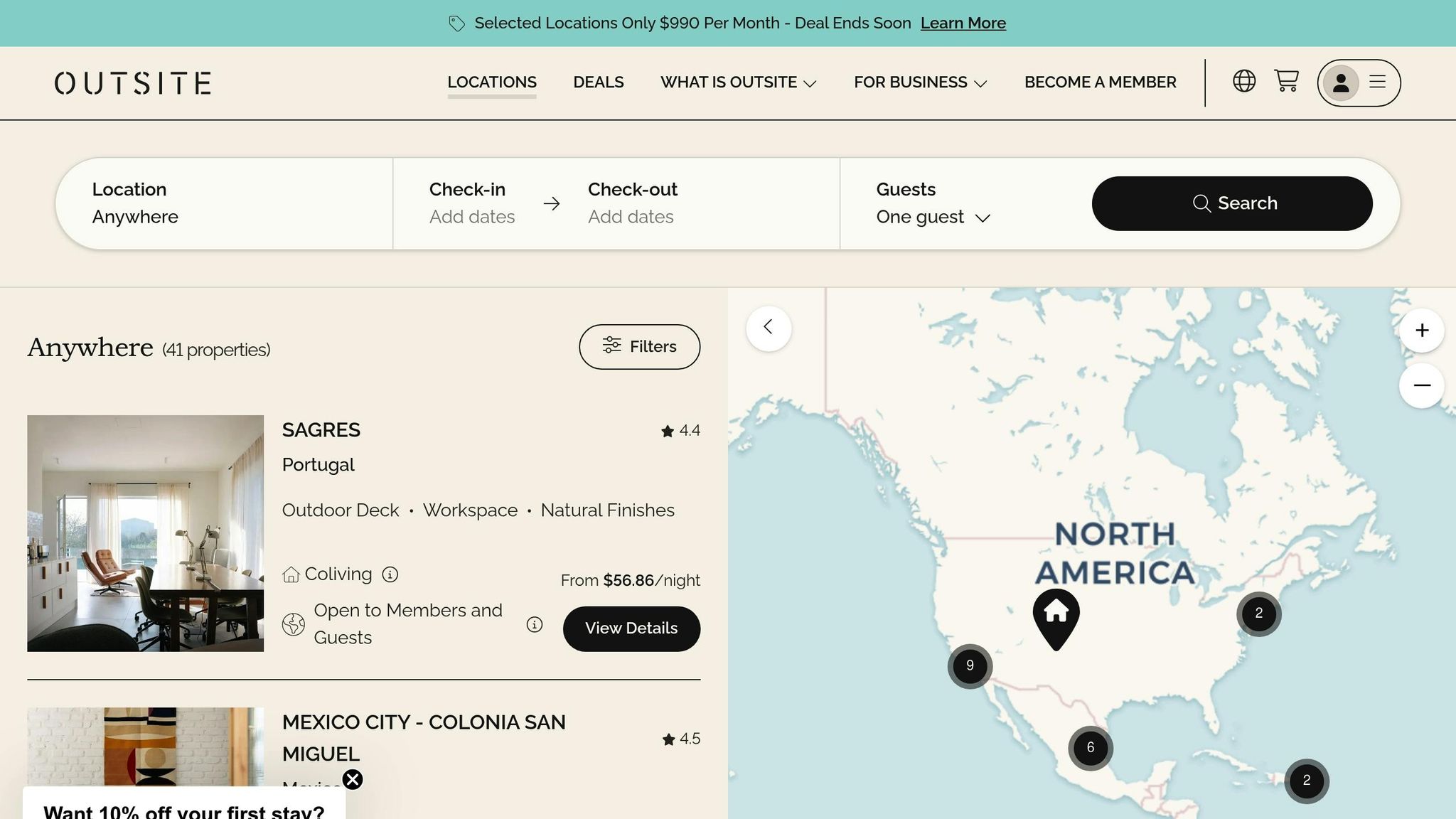
Task: Click the Location Anywhere field
Action: point(225,203)
